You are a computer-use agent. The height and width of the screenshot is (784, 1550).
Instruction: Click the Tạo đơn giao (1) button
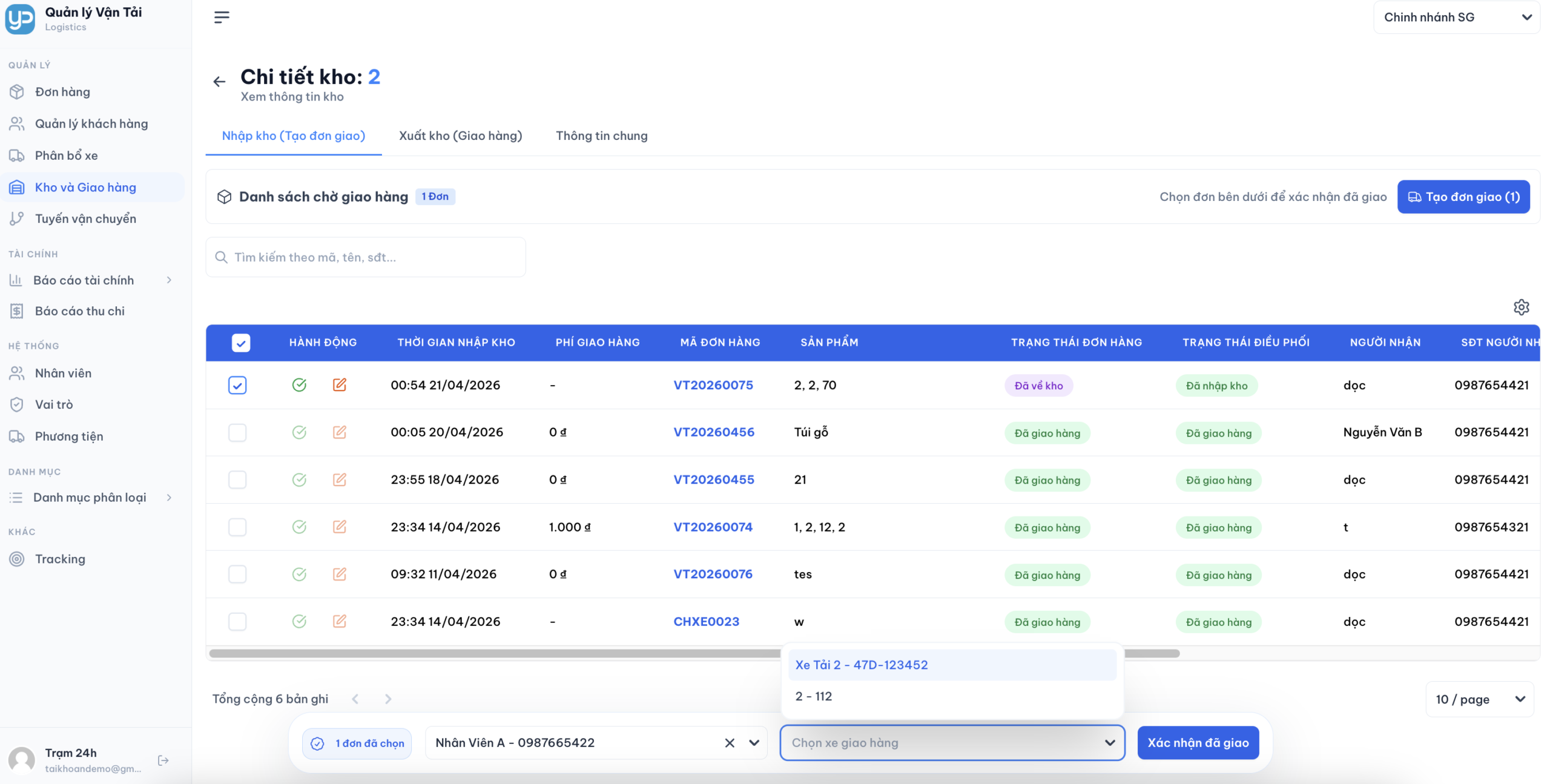pos(1463,197)
